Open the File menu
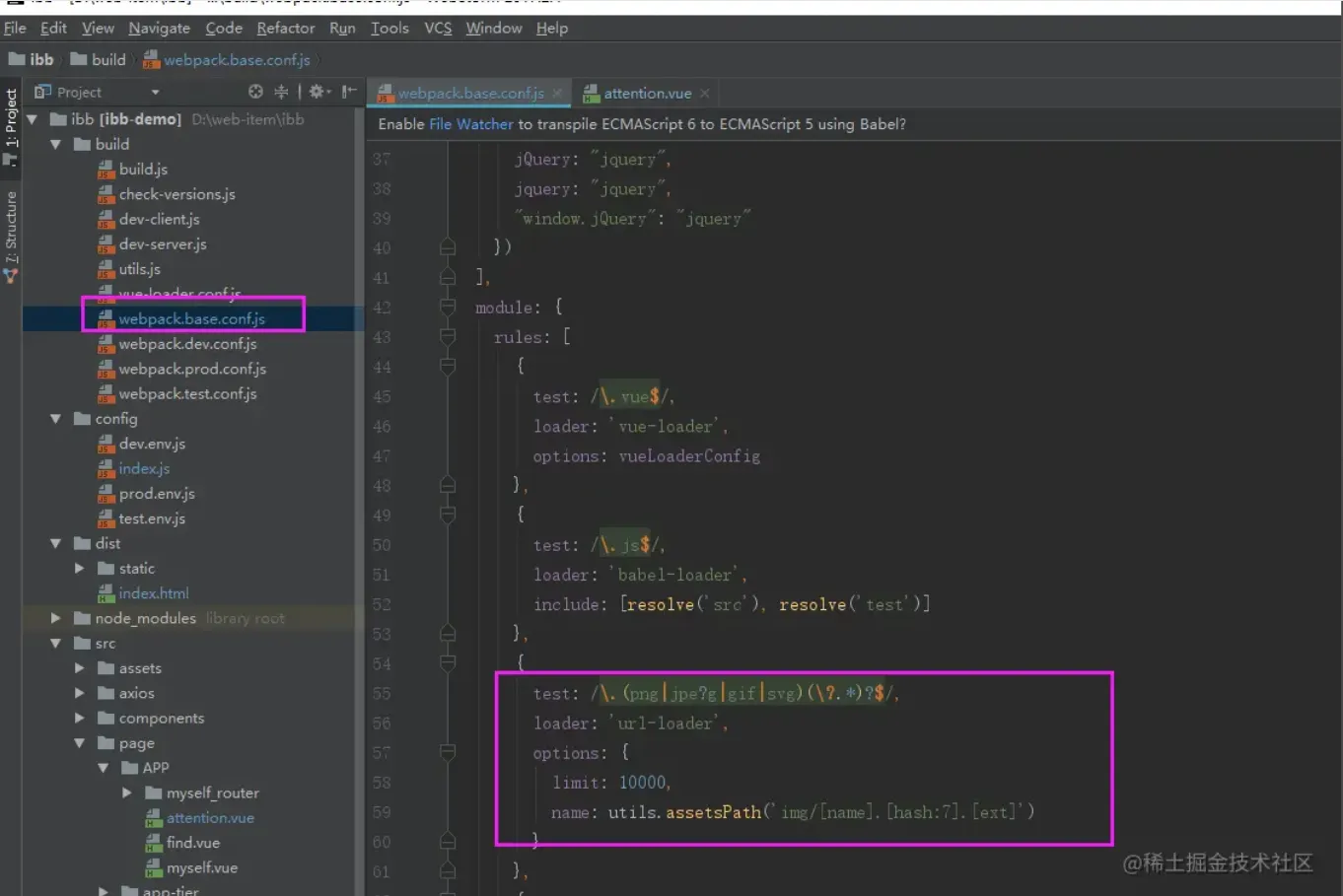Image resolution: width=1343 pixels, height=896 pixels. pos(15,28)
